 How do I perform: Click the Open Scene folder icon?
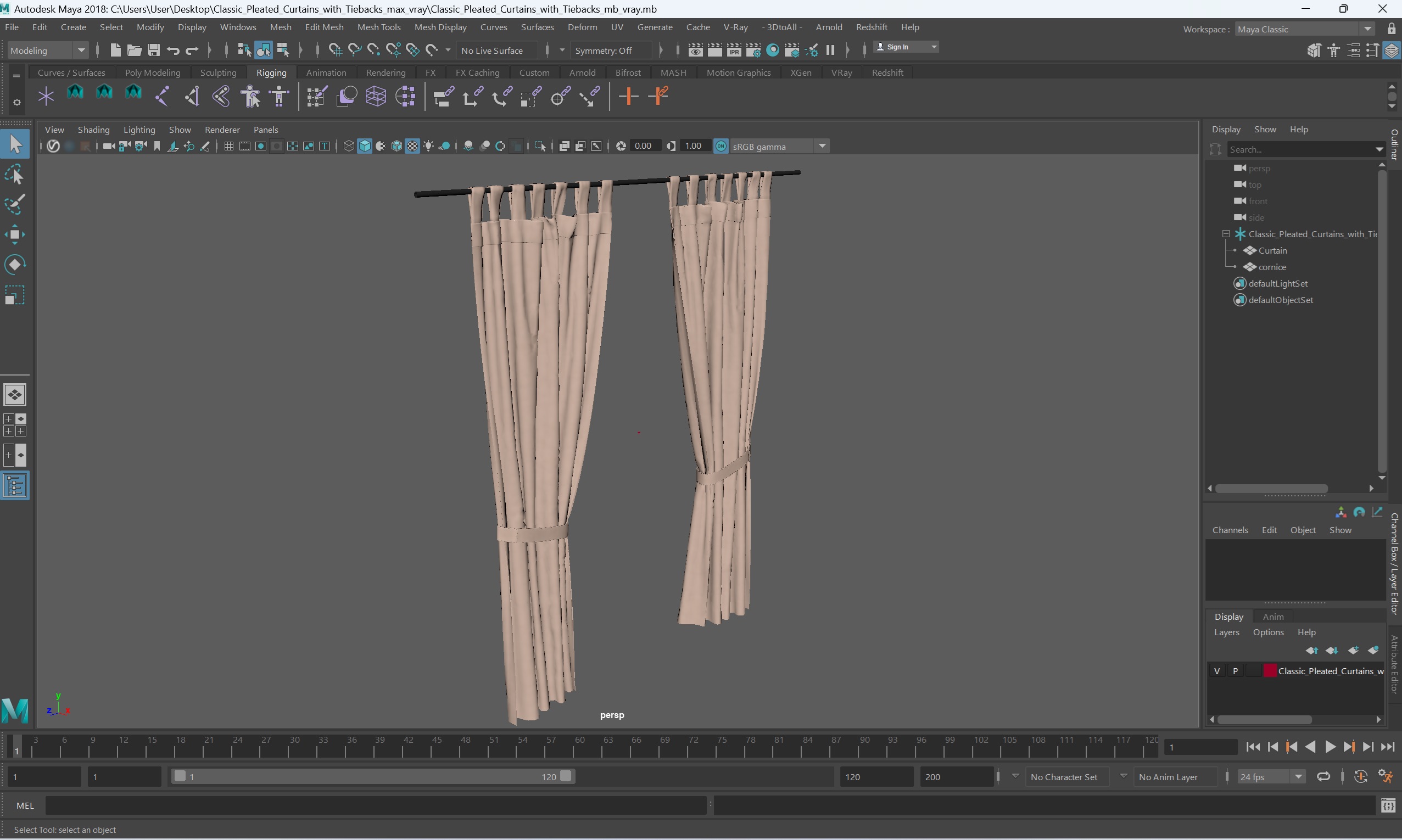134,50
